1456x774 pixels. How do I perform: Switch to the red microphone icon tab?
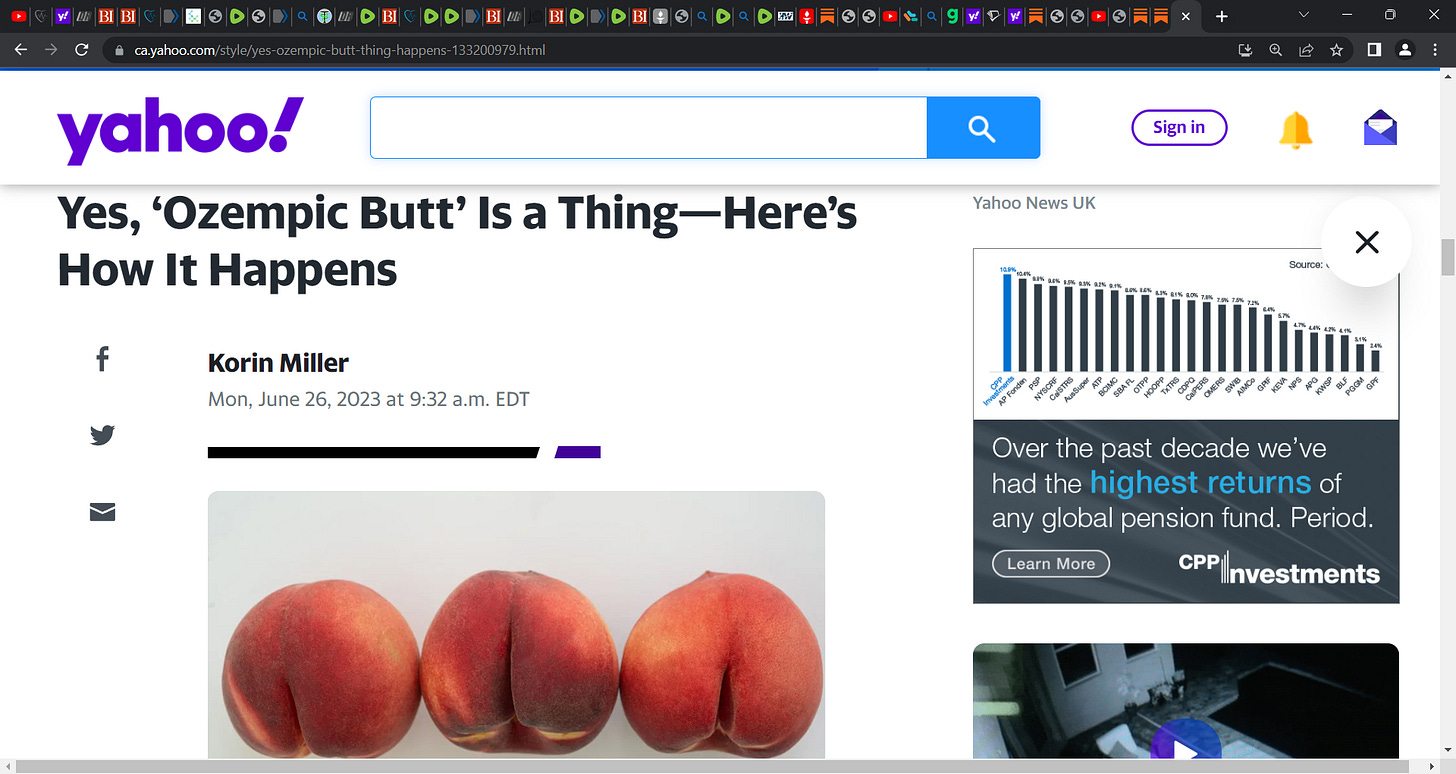tap(806, 17)
